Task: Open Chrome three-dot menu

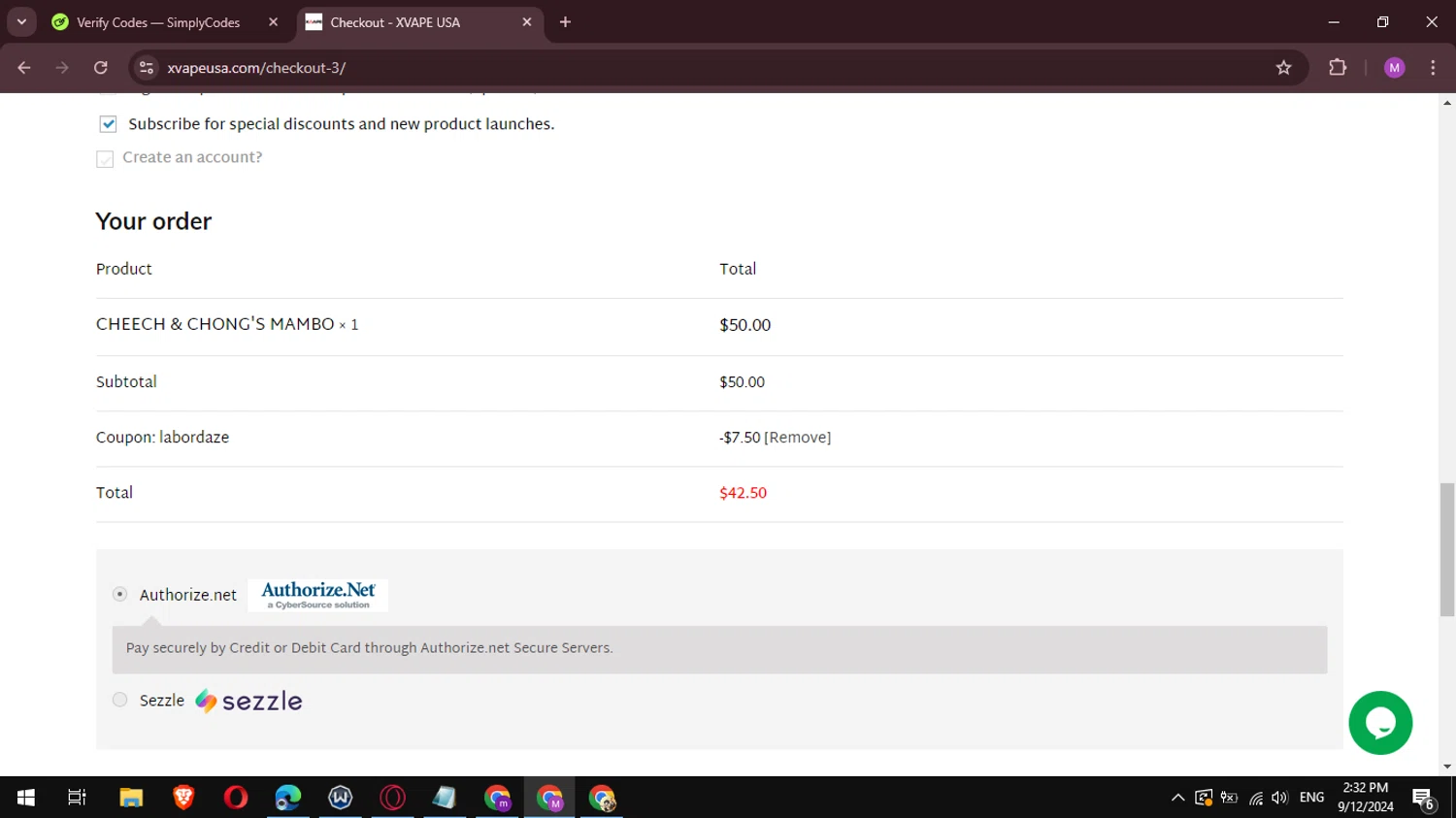Action: (1433, 68)
